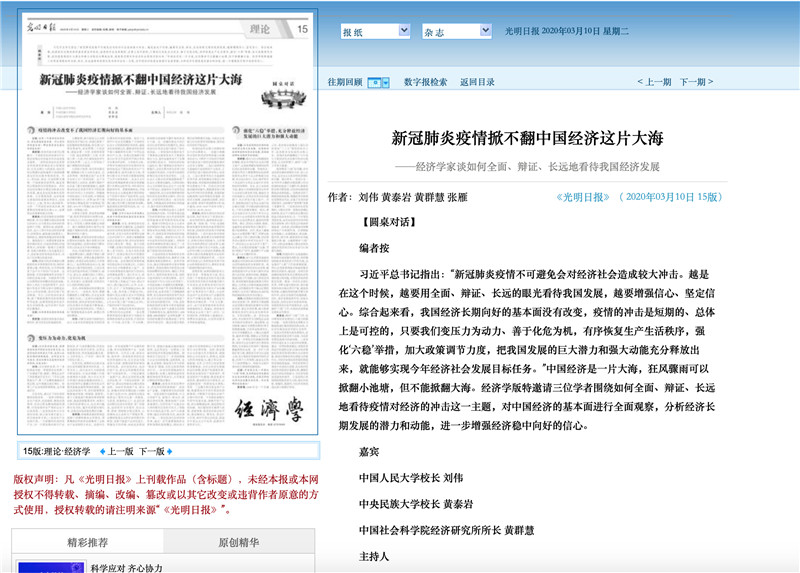
Task: Open 数字报检索 search link
Action: click(426, 82)
